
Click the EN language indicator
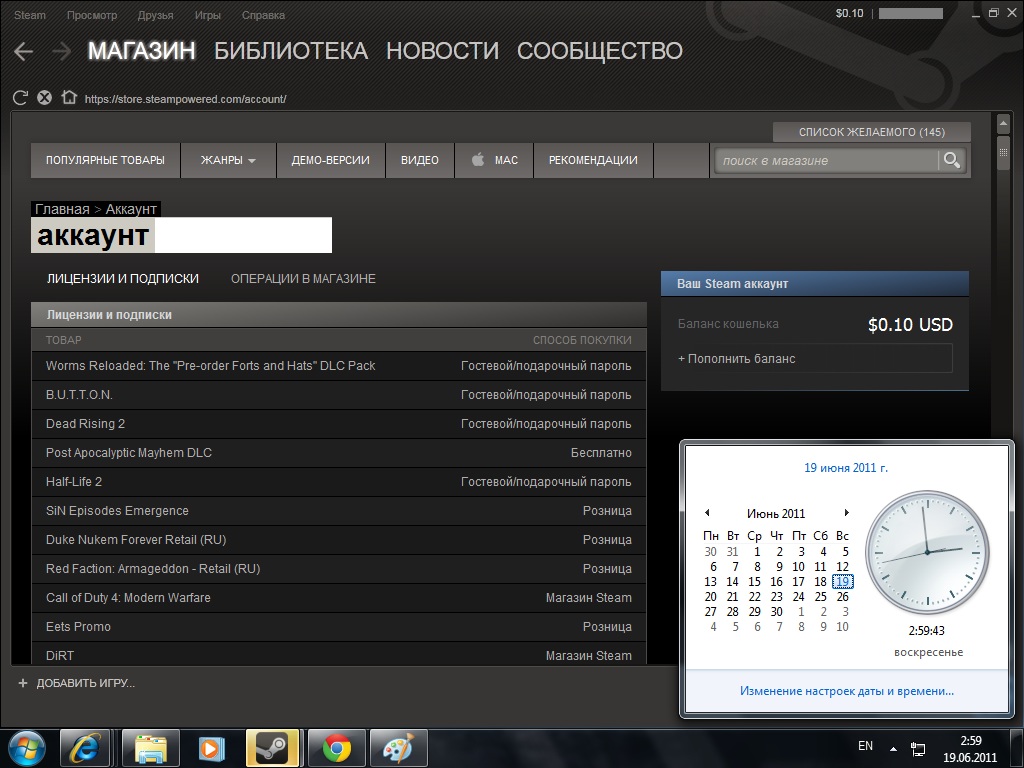[865, 746]
